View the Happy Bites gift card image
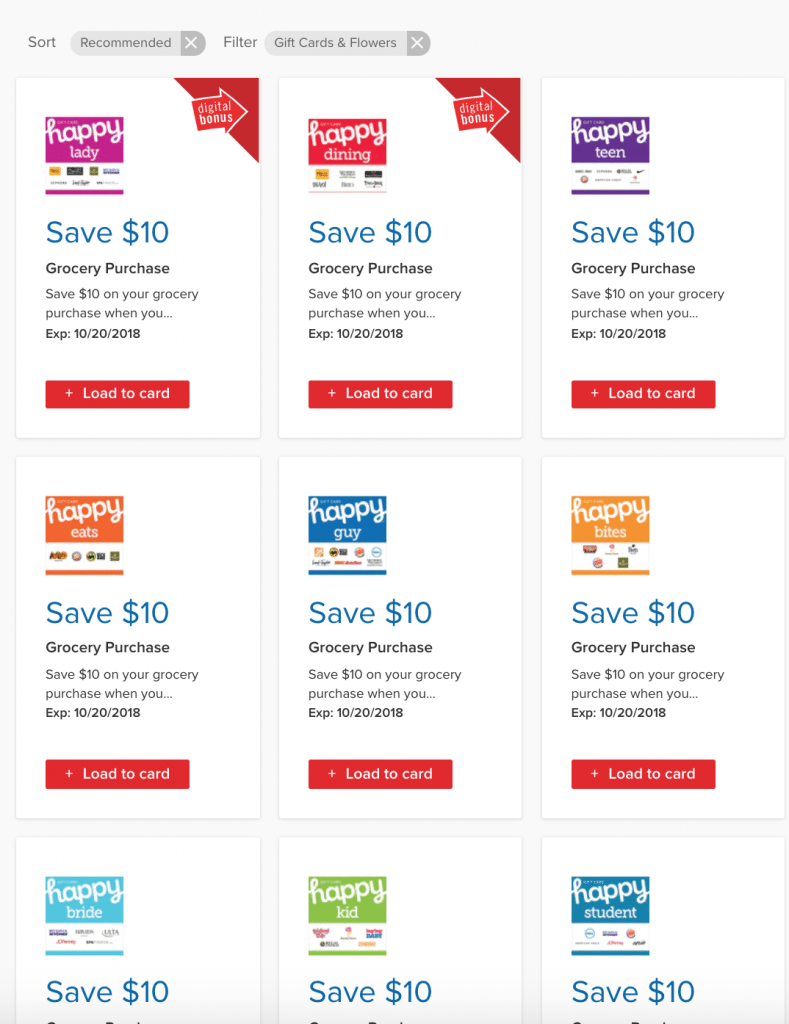 pyautogui.click(x=610, y=536)
